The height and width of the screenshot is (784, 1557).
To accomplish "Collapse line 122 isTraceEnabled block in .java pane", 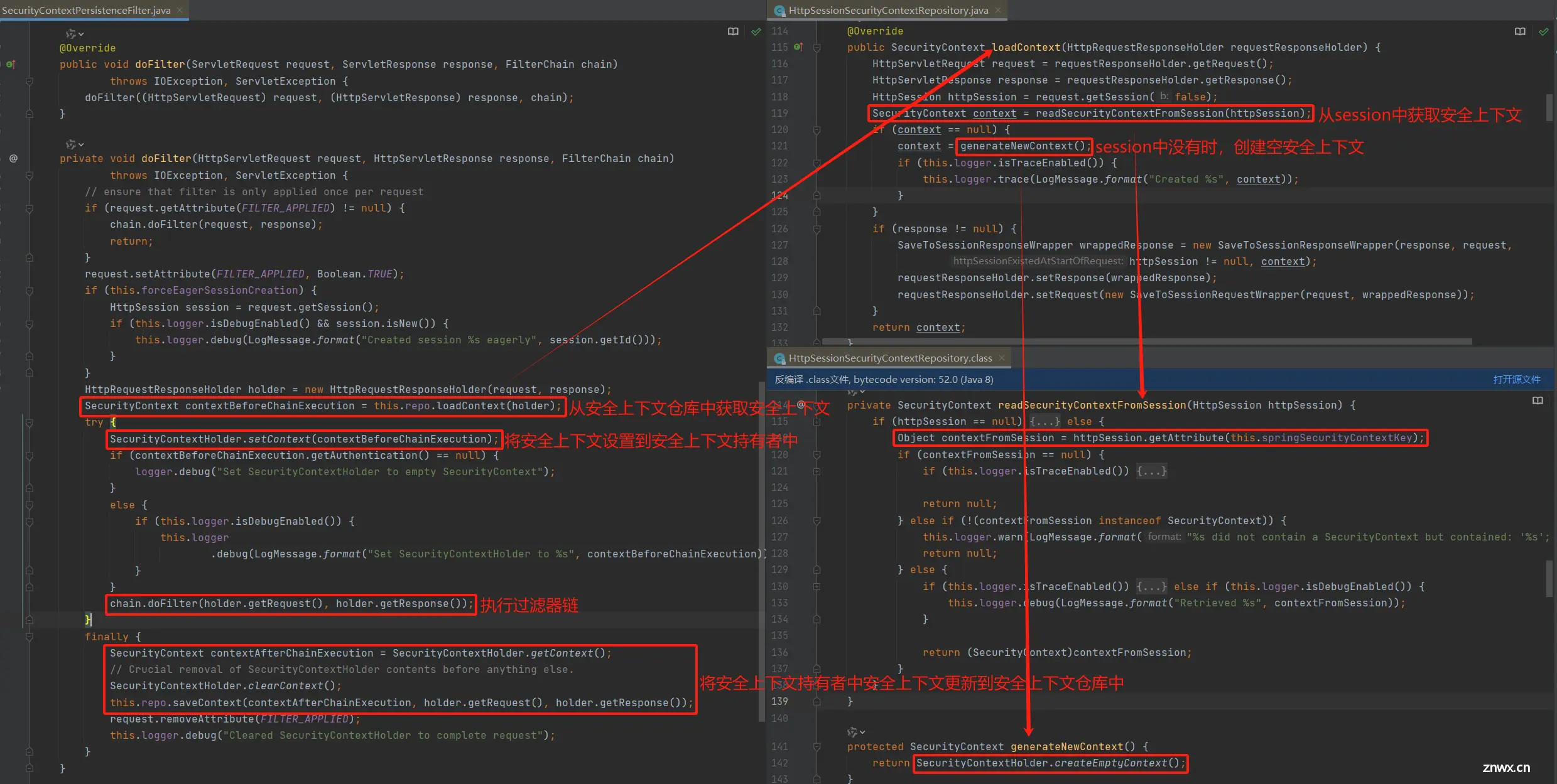I will pos(816,163).
